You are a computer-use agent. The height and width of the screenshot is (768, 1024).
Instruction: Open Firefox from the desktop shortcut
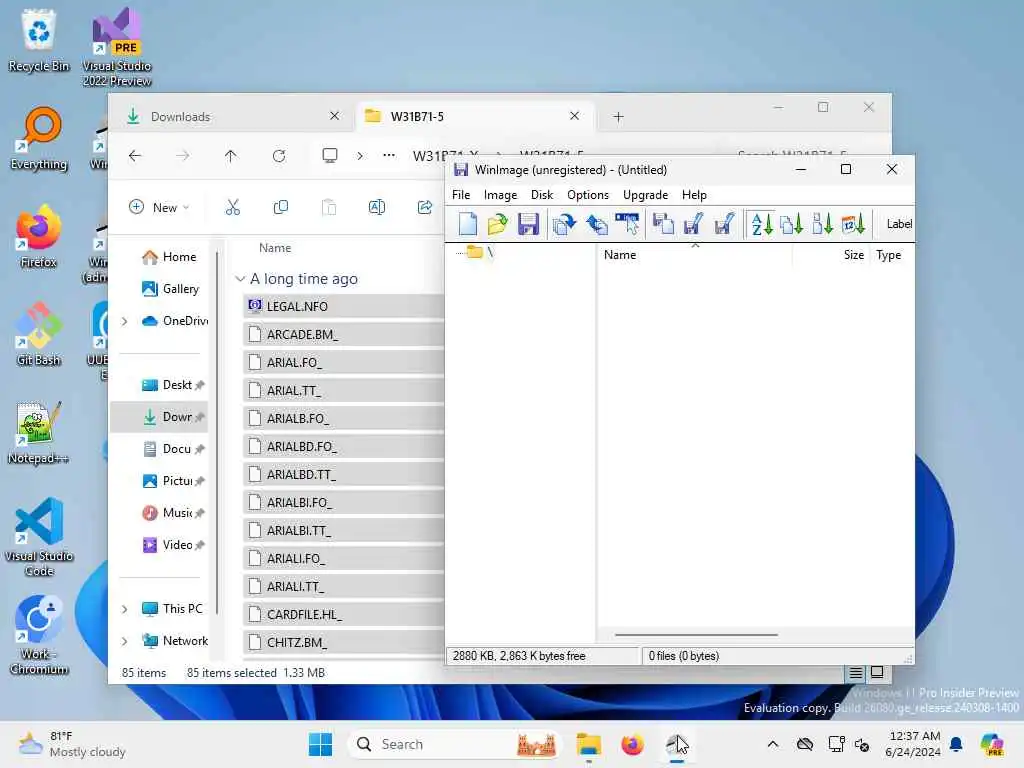tap(39, 237)
